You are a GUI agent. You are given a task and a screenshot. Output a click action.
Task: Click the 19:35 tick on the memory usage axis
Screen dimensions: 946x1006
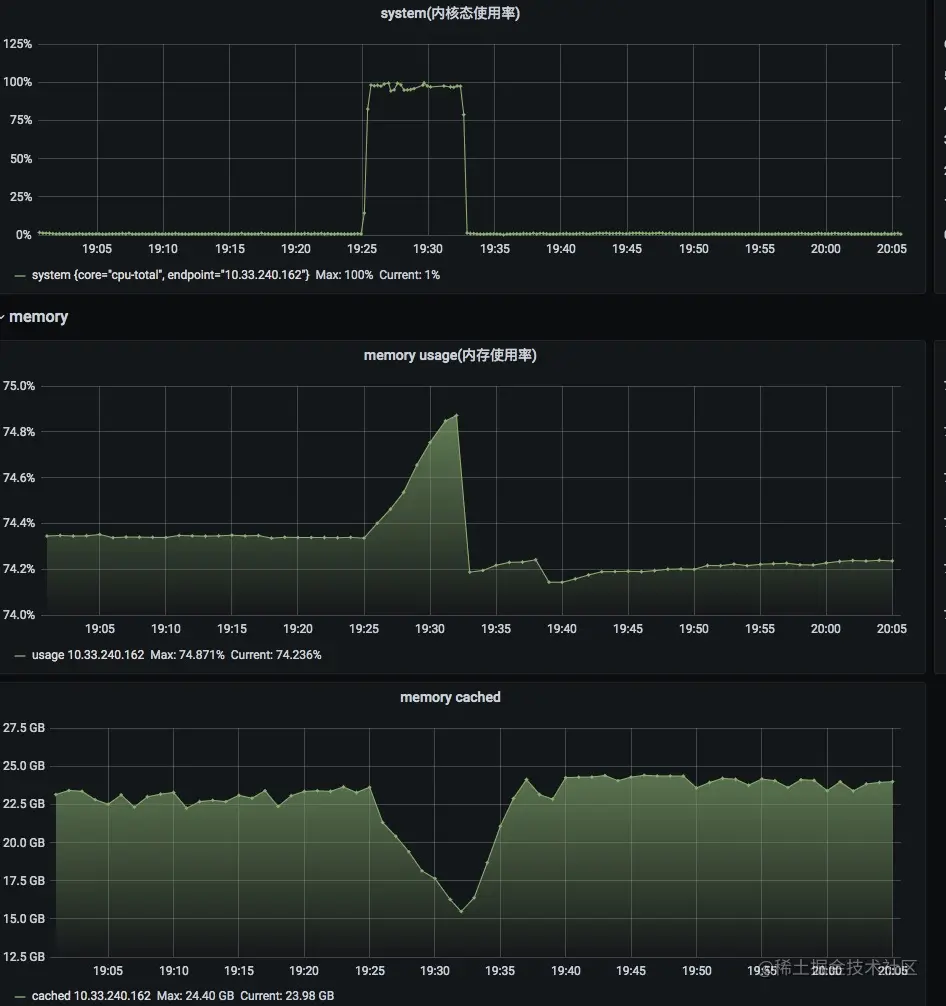pos(496,629)
